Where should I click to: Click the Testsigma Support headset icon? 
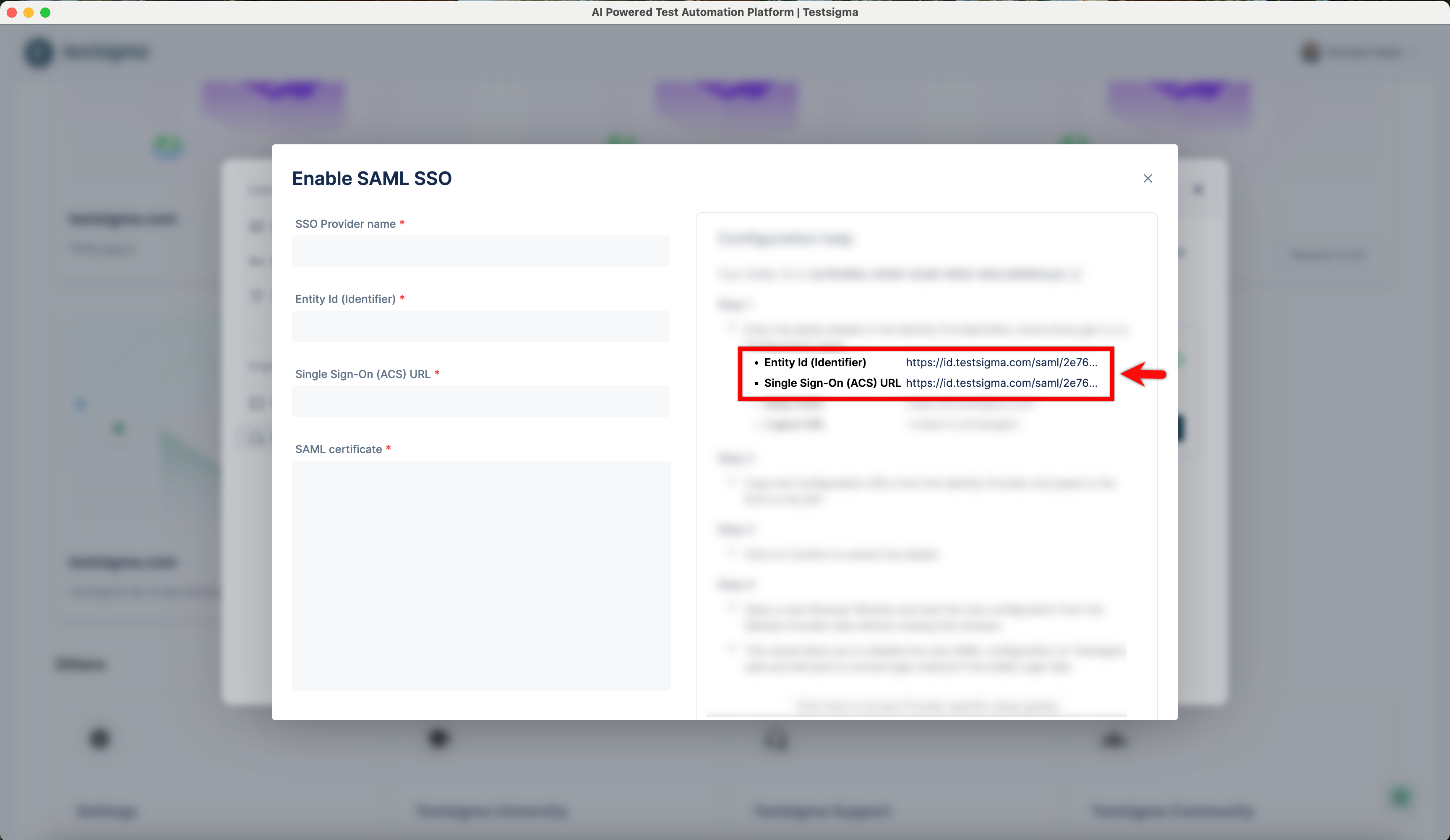tap(775, 740)
